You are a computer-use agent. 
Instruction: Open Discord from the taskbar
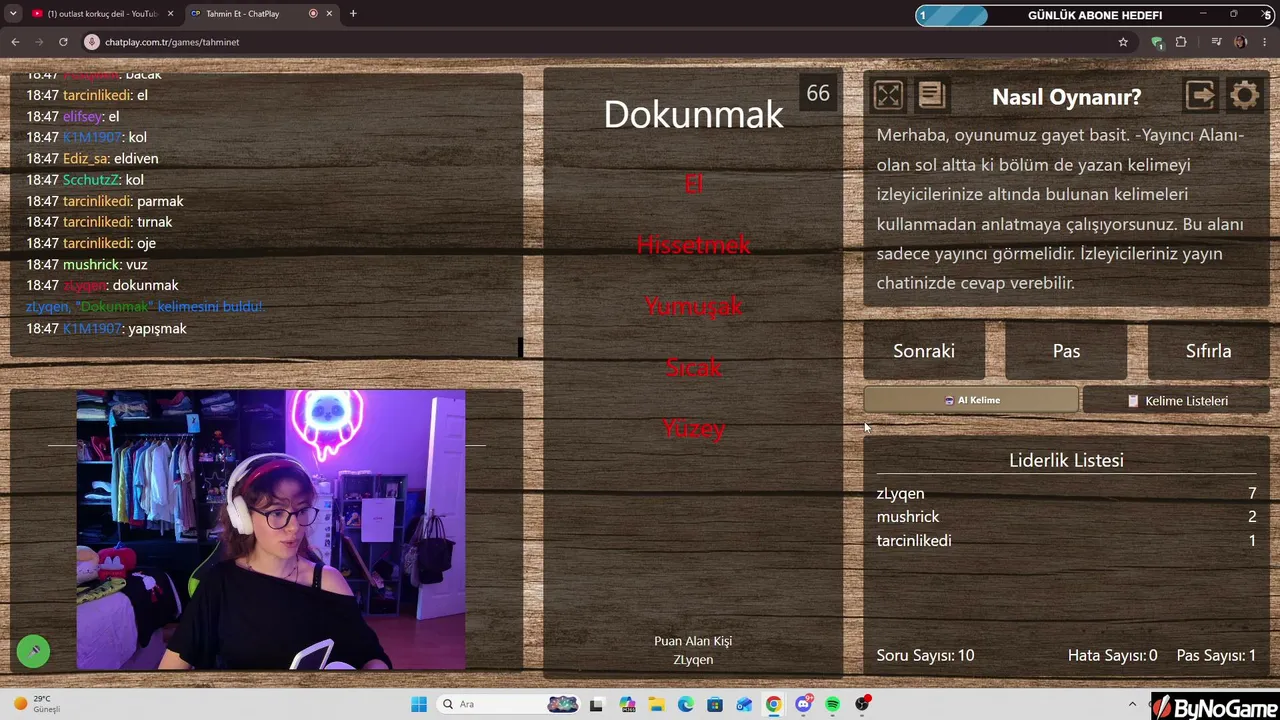click(x=803, y=704)
